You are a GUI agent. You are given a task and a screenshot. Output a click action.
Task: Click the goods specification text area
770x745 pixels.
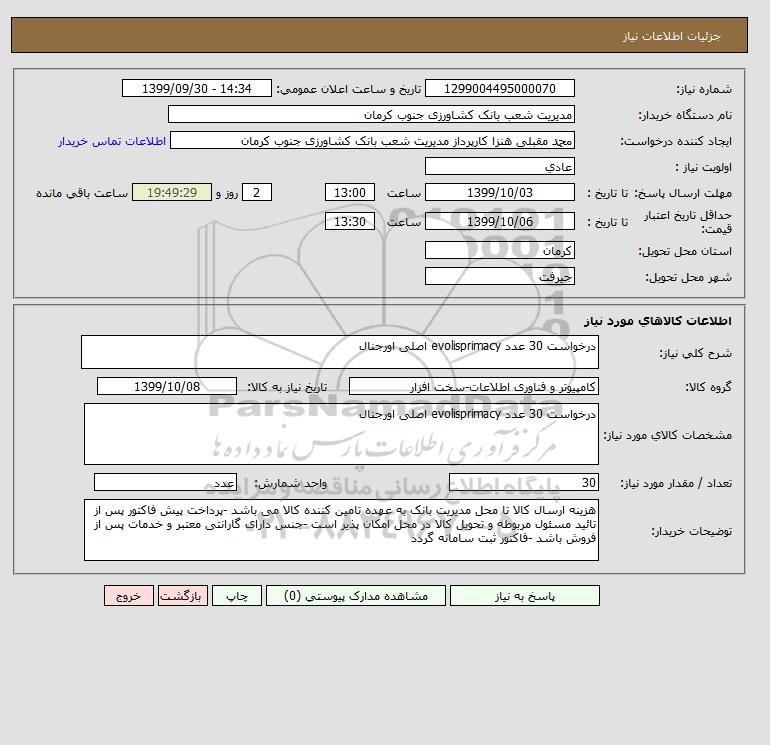tap(341, 434)
